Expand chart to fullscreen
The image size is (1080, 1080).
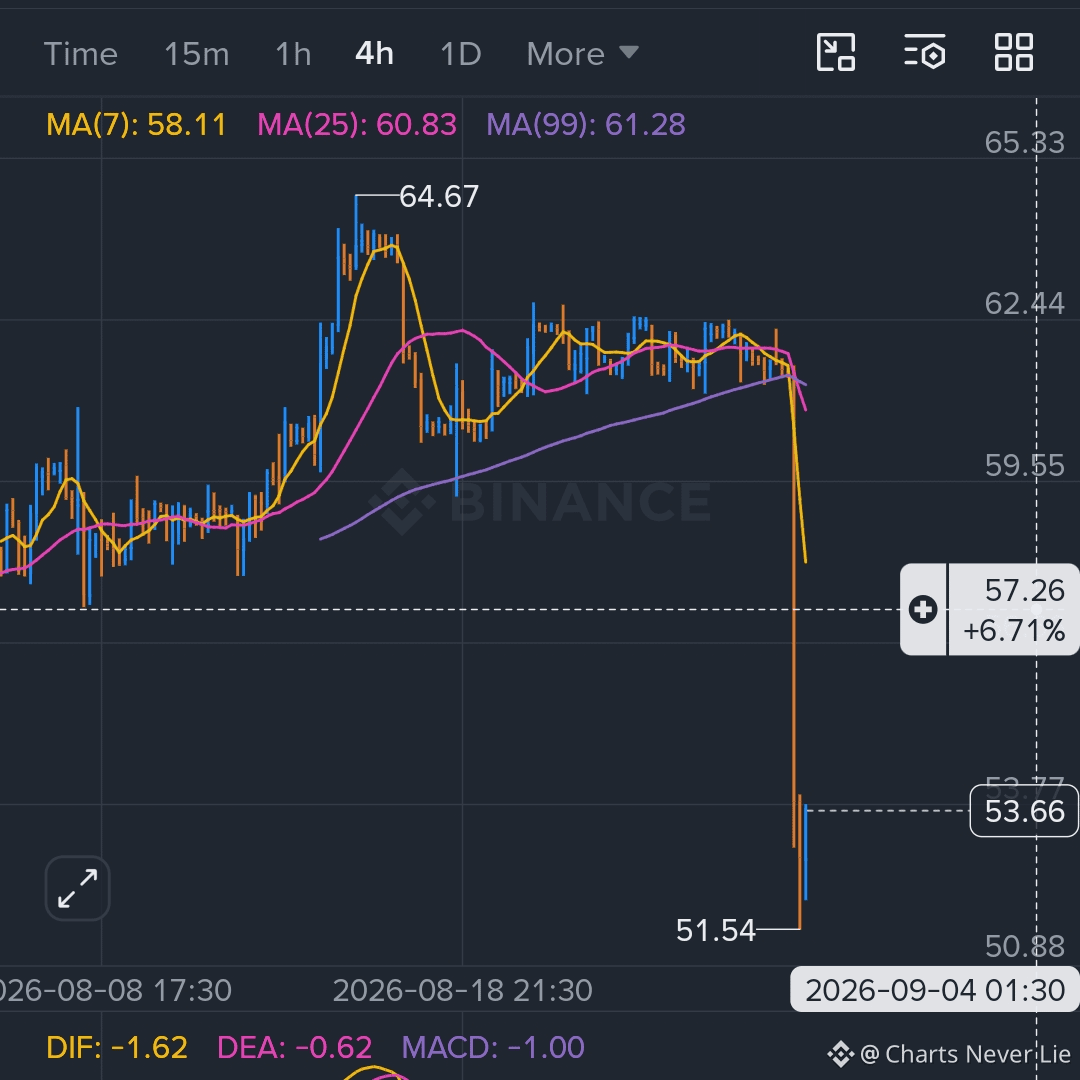click(x=77, y=889)
